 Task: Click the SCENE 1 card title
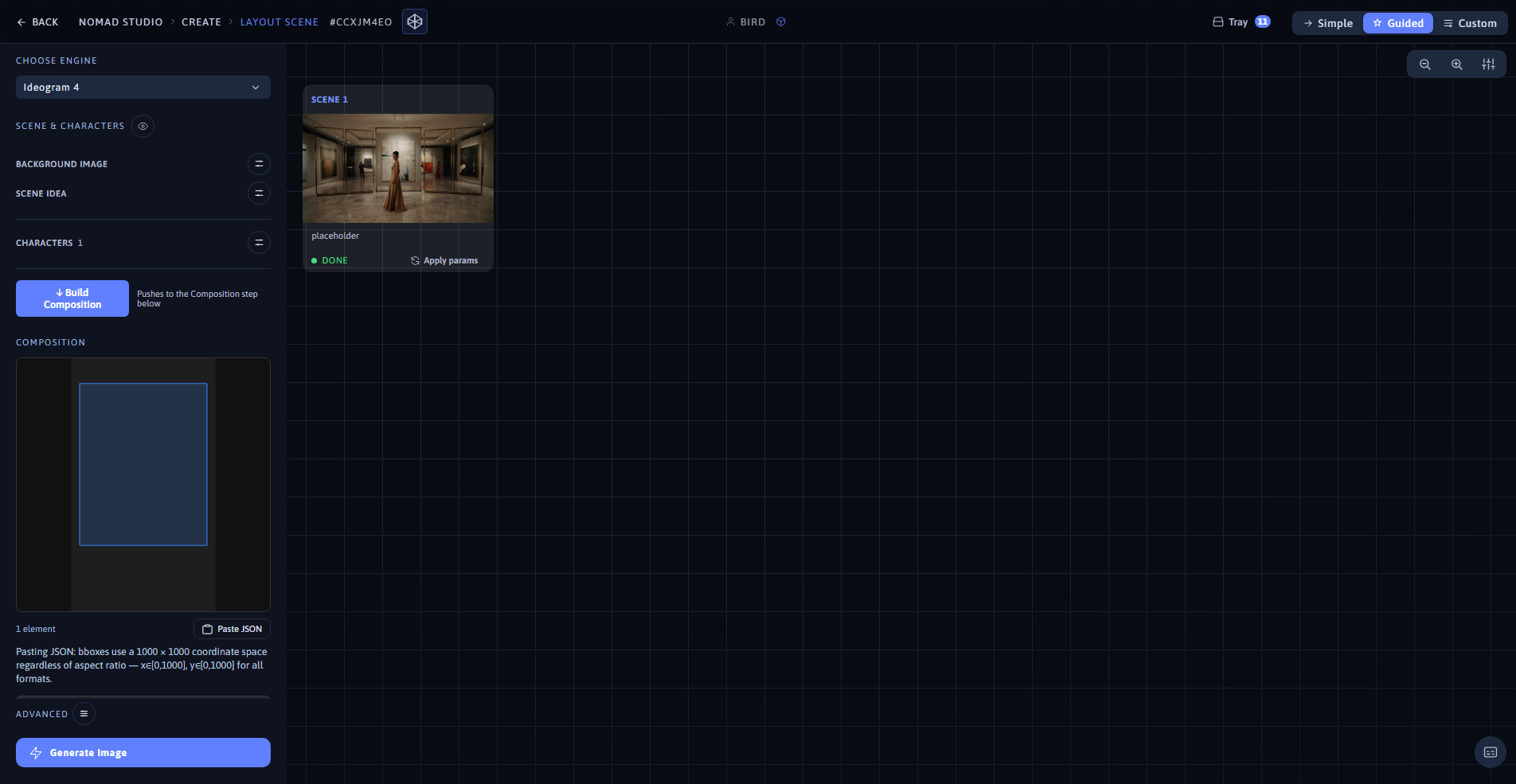(x=330, y=99)
